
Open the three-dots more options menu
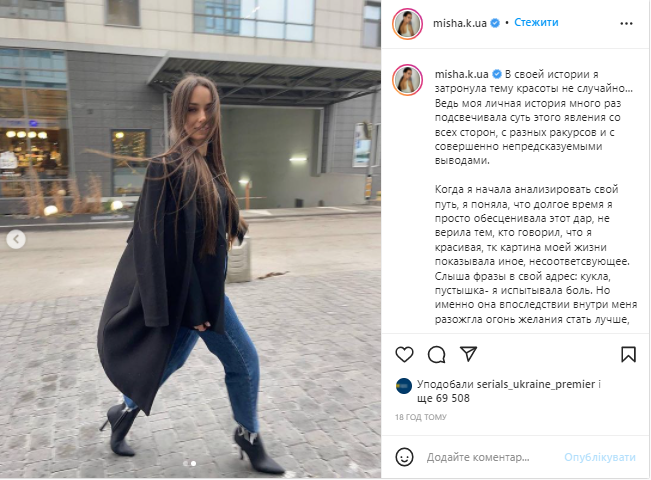click(626, 24)
